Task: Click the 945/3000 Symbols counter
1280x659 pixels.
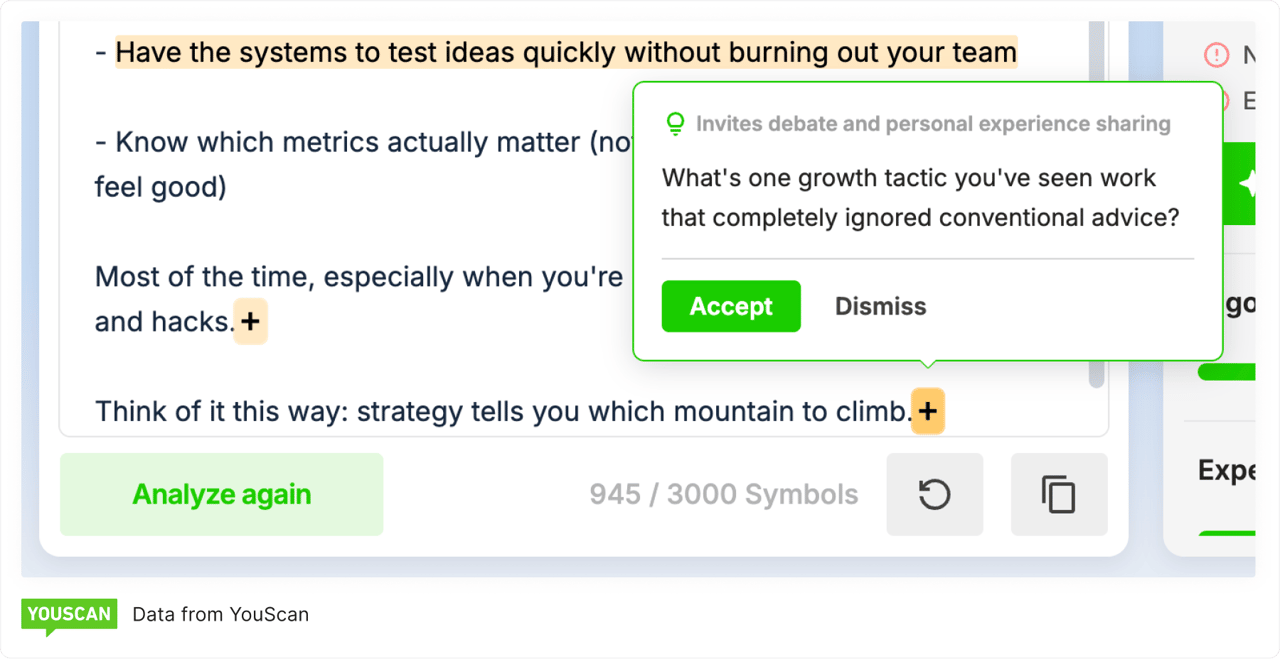Action: [723, 493]
